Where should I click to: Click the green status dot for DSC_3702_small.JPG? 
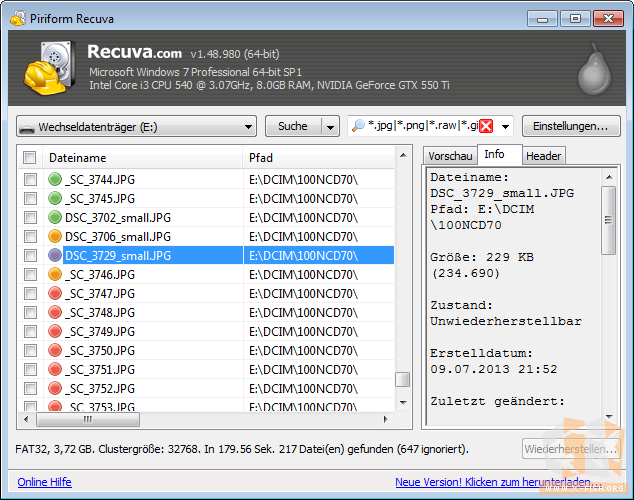point(56,218)
